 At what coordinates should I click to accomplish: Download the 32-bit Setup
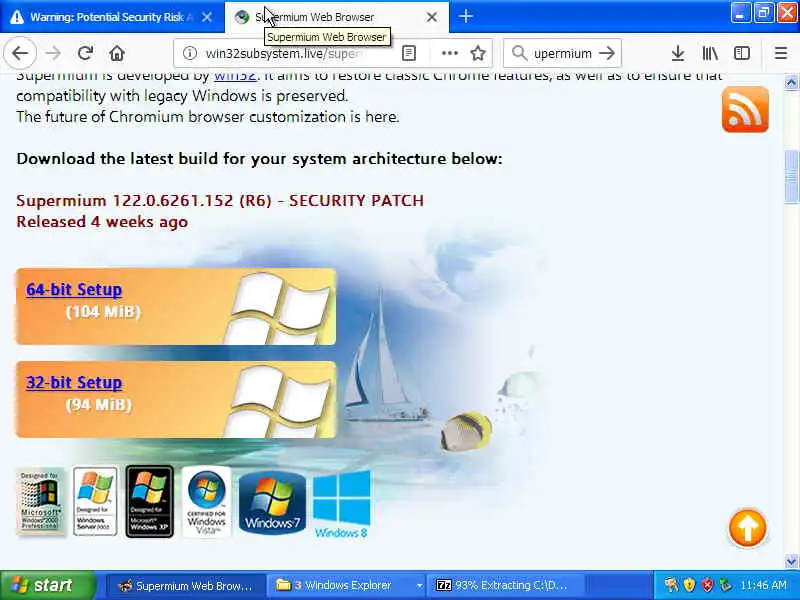click(x=74, y=383)
